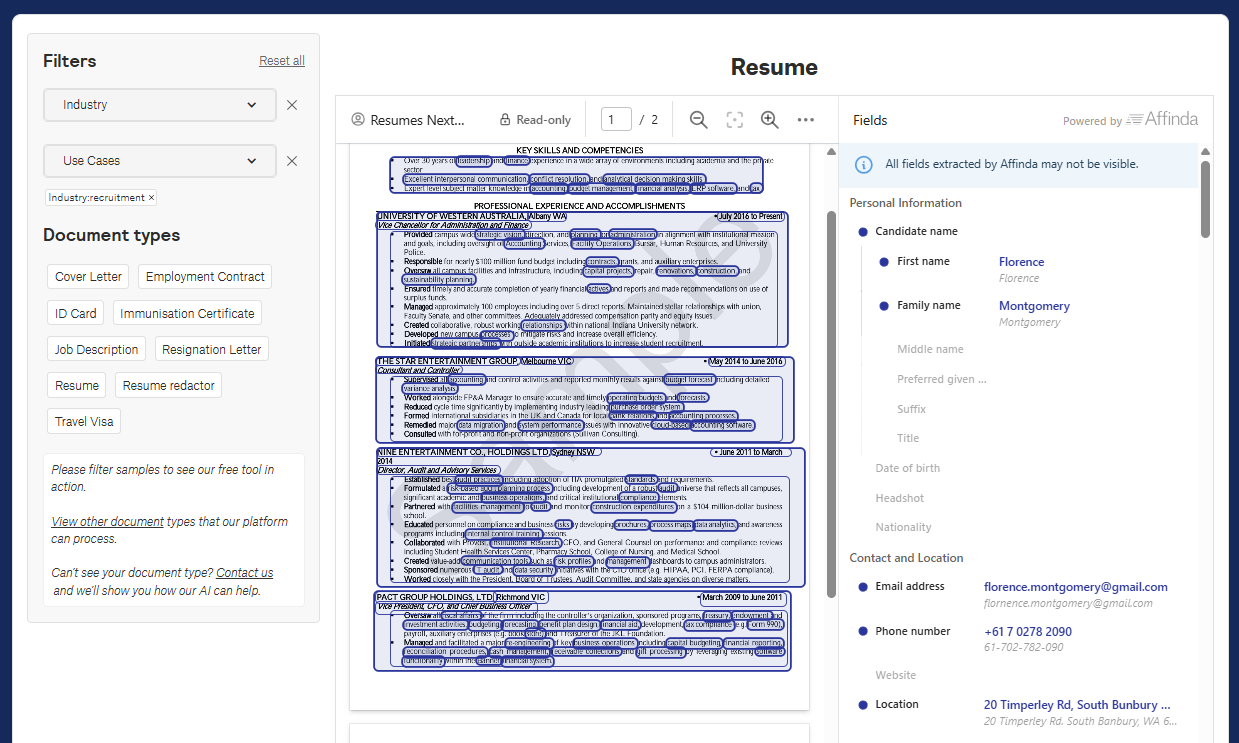The width and height of the screenshot is (1239, 743).
Task: Zoom out on the resume preview
Action: pyautogui.click(x=698, y=119)
